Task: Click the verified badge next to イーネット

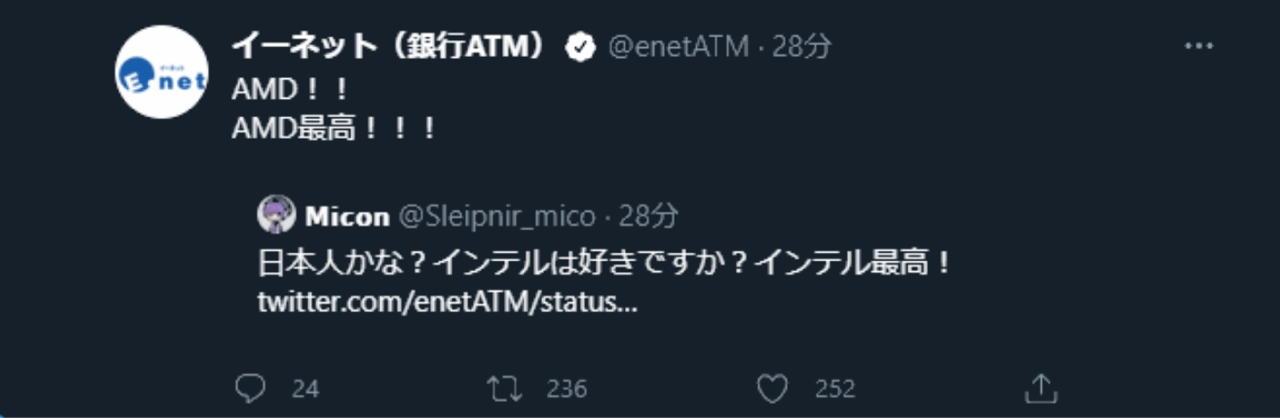Action: point(581,47)
